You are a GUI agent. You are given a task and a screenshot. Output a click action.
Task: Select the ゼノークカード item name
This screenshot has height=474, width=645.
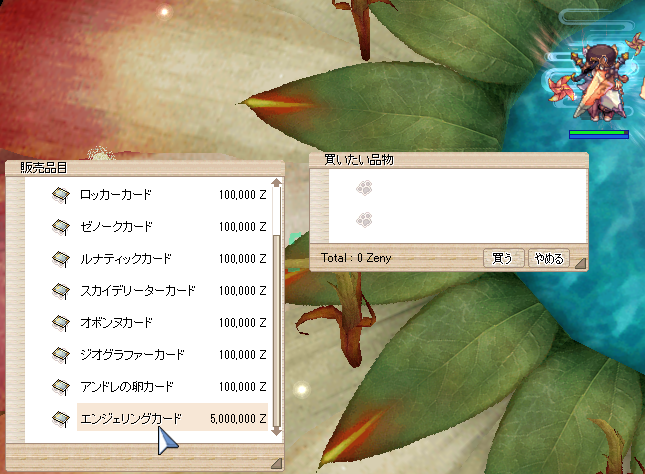(116, 227)
